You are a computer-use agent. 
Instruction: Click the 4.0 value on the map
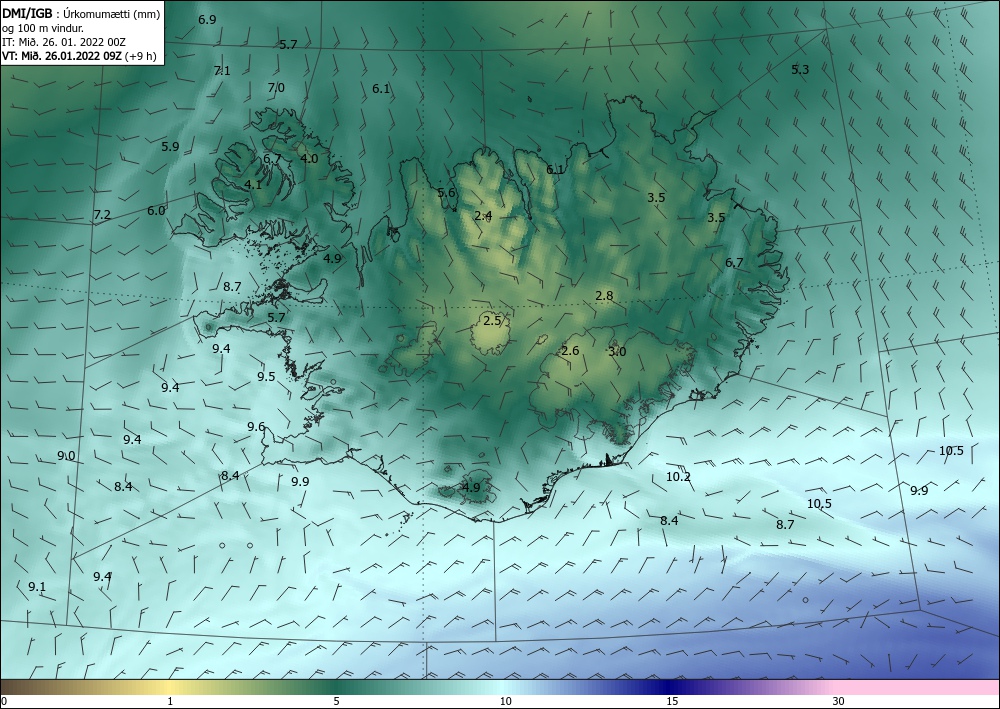pyautogui.click(x=309, y=159)
